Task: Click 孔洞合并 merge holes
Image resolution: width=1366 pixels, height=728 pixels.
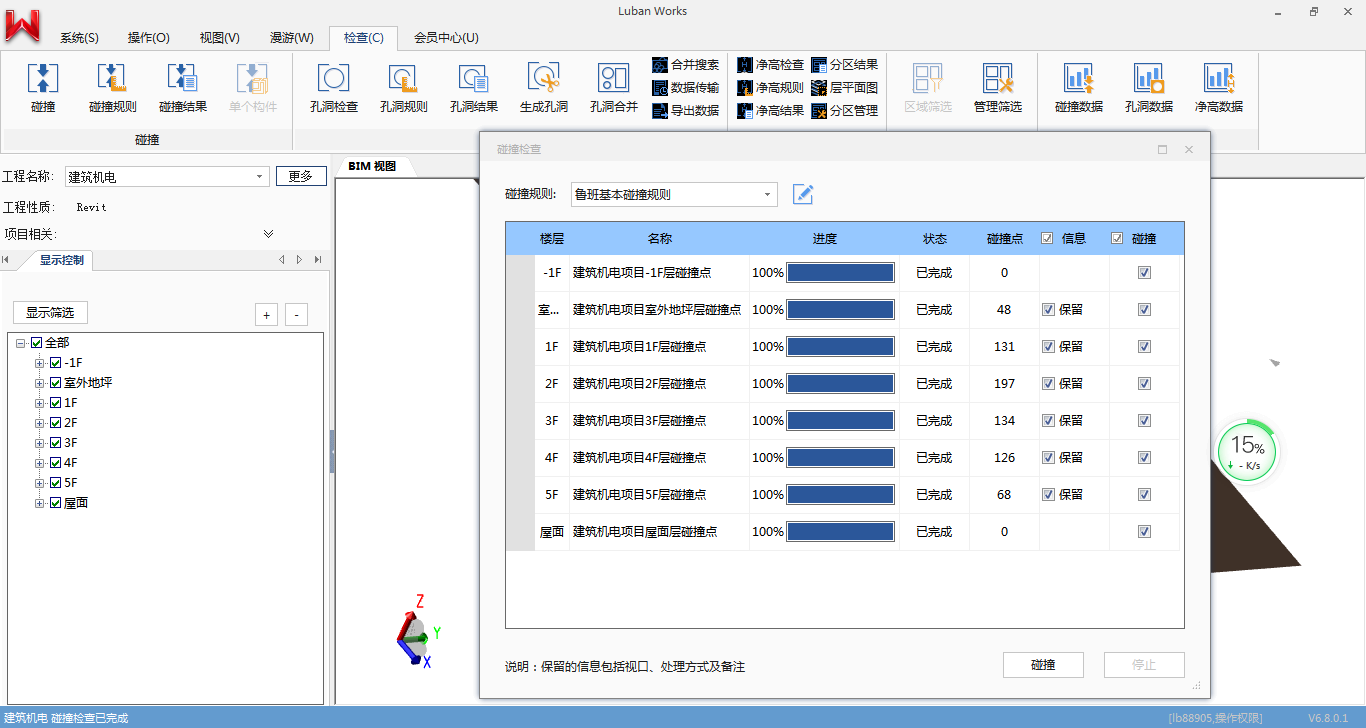Action: (x=614, y=88)
